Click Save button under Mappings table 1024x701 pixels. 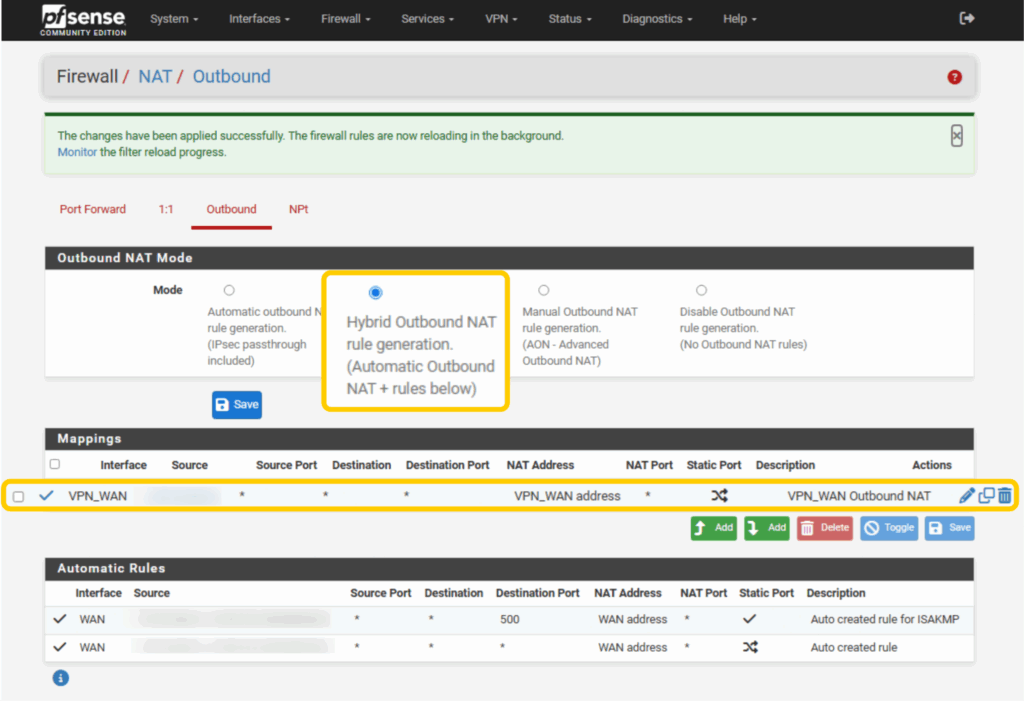point(949,527)
